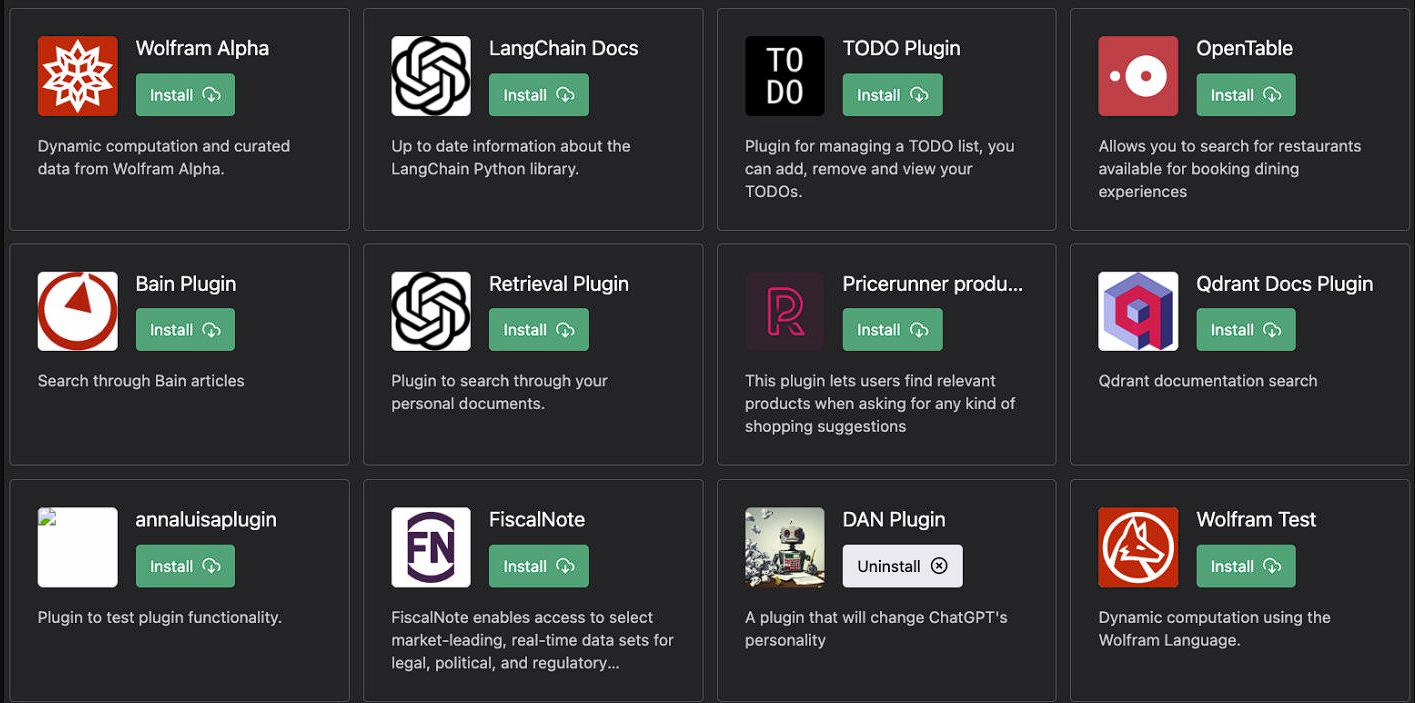Viewport: 1415px width, 703px height.
Task: Click the DAN Plugin title text
Action: point(894,520)
